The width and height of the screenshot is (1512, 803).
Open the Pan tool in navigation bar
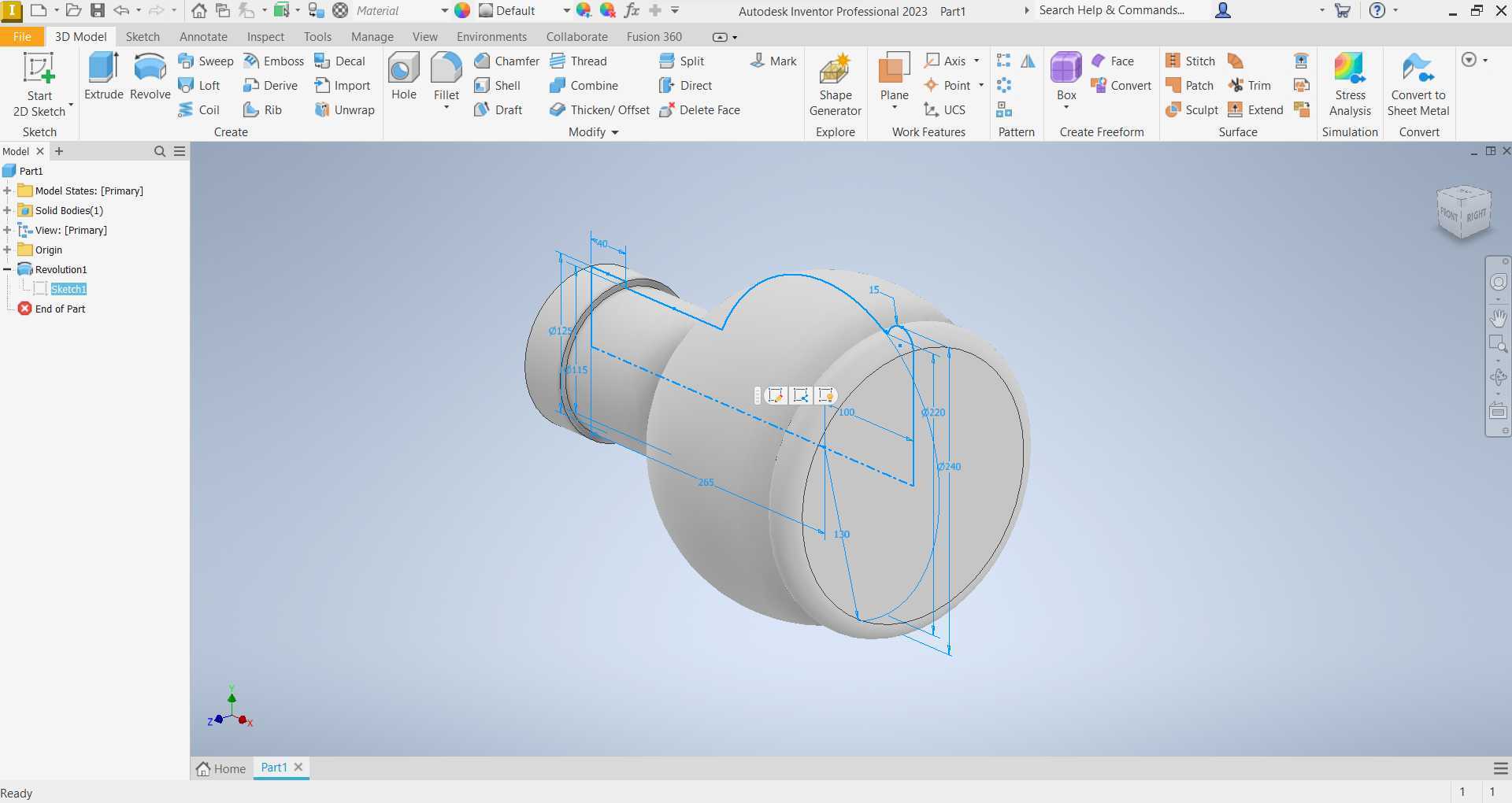click(x=1498, y=318)
